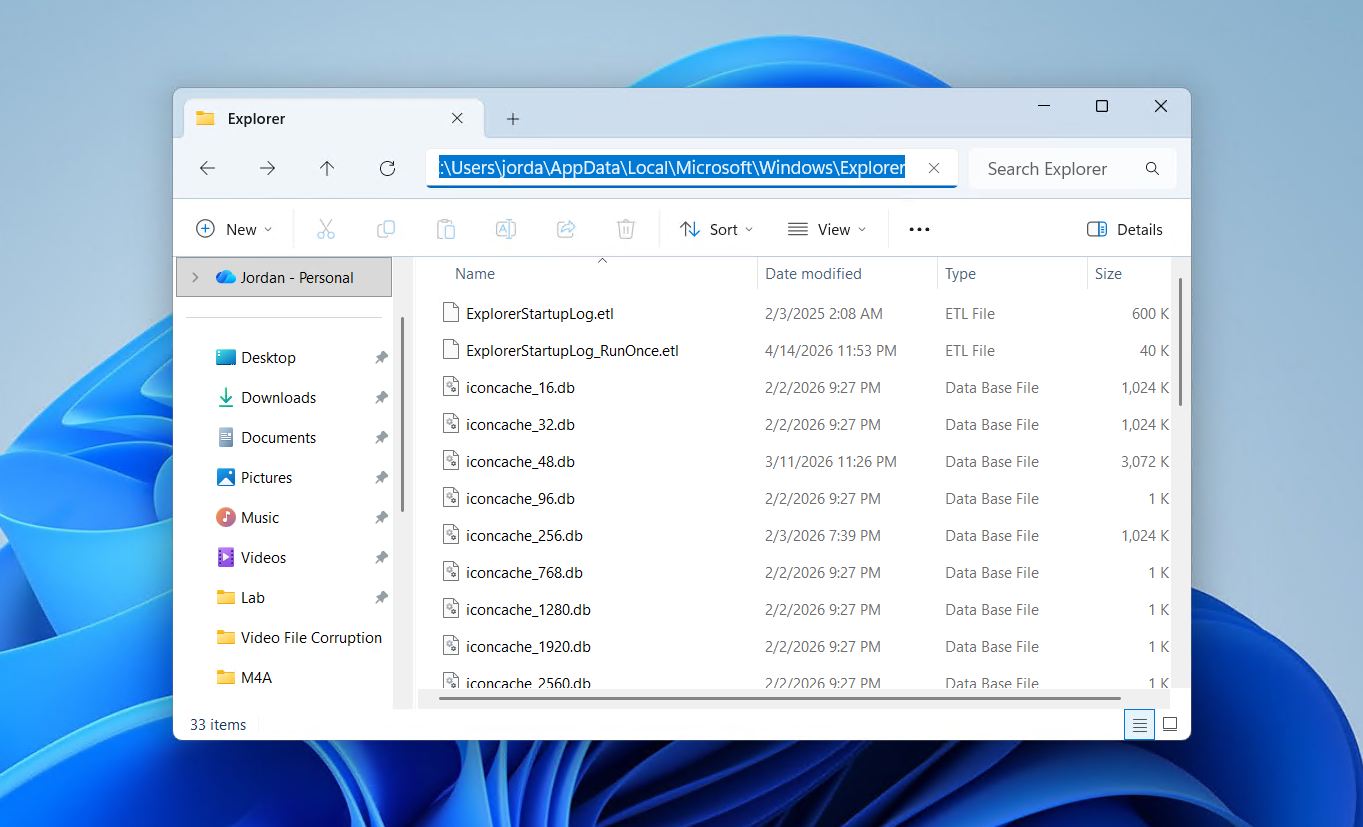
Task: Select ExplorerStartupLog_RunOnce.etl file name
Action: [572, 350]
